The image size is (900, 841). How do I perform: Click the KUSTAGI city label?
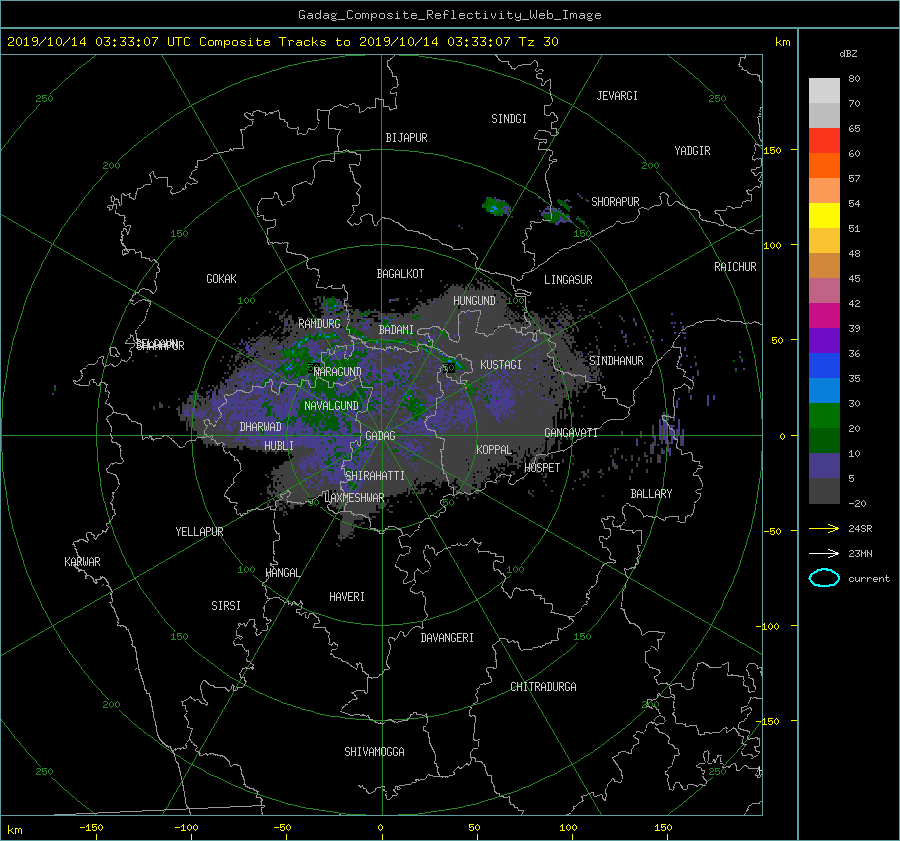point(501,365)
